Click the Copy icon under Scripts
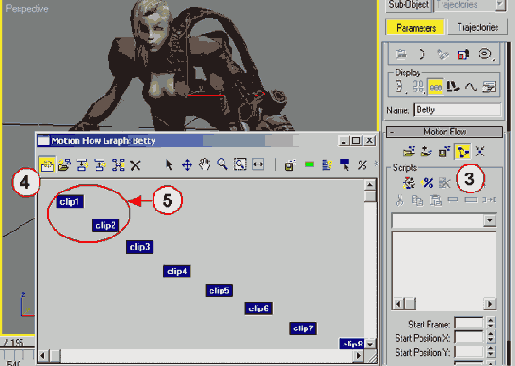Viewport: 515px width, 366px height. click(x=417, y=200)
